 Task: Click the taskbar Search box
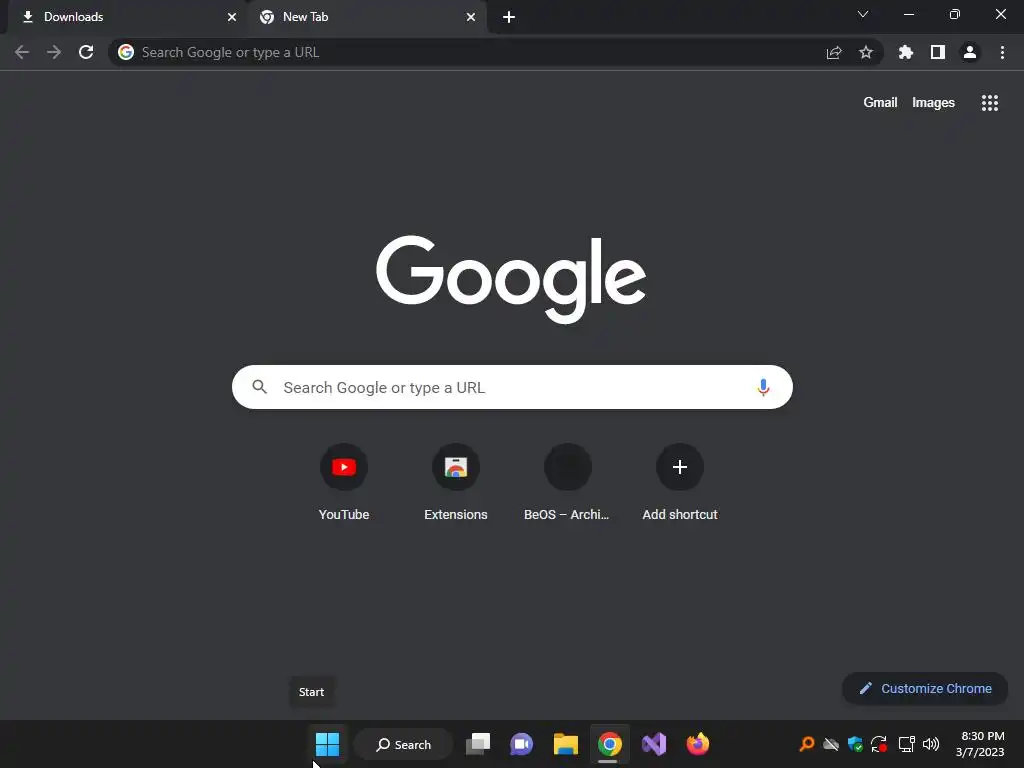[404, 744]
